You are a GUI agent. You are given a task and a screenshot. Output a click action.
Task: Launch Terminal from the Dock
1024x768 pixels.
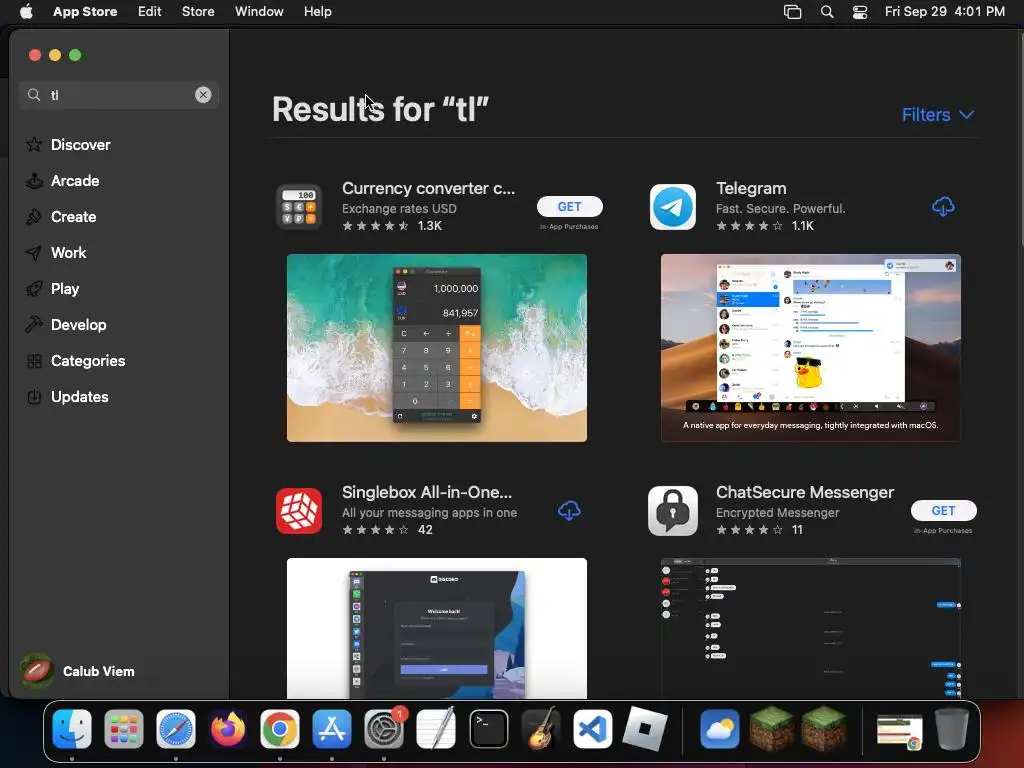488,729
